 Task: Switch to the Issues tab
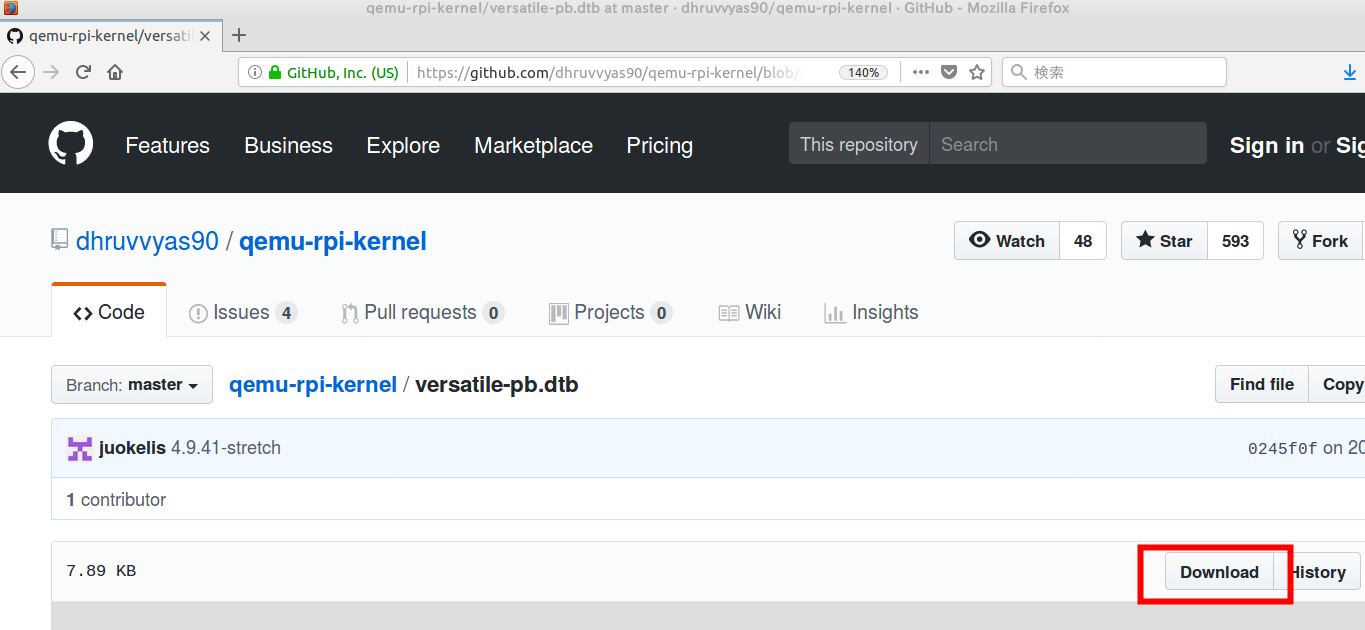click(242, 312)
